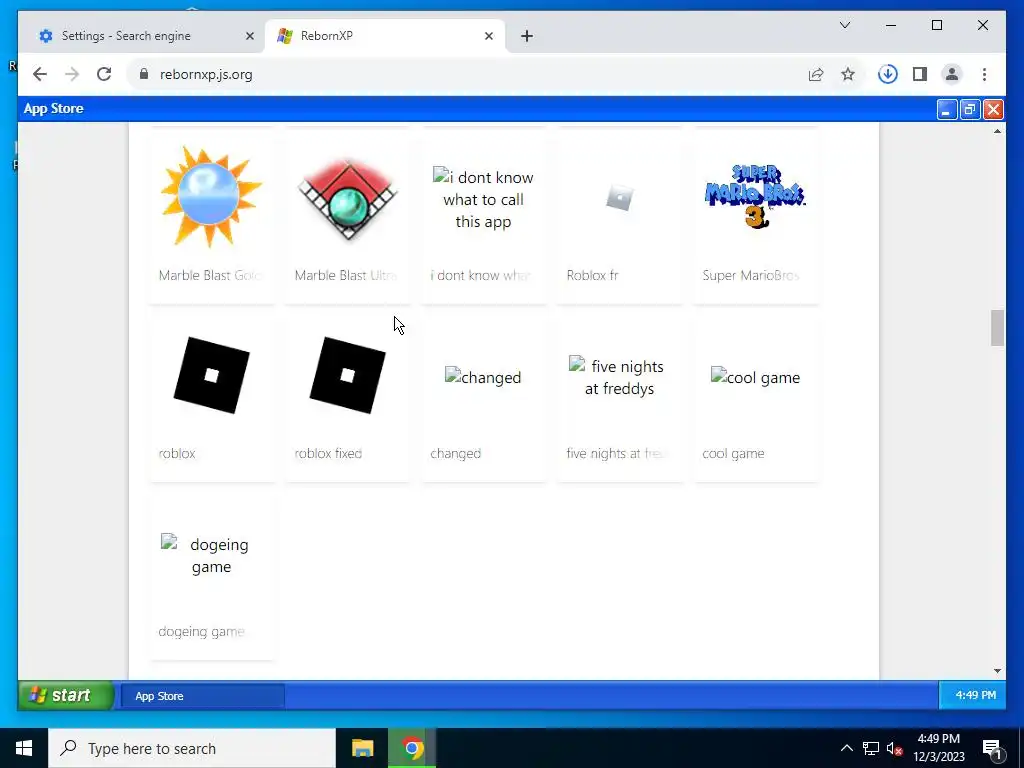The height and width of the screenshot is (768, 1024).
Task: Toggle Chrome side panel
Action: [920, 74]
